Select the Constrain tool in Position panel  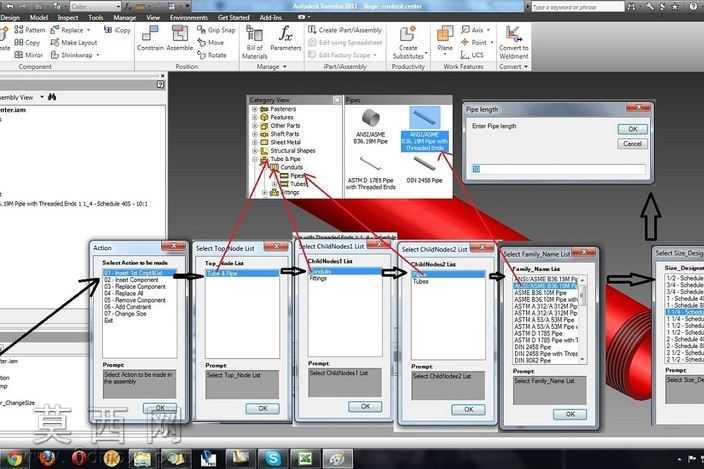tap(150, 38)
